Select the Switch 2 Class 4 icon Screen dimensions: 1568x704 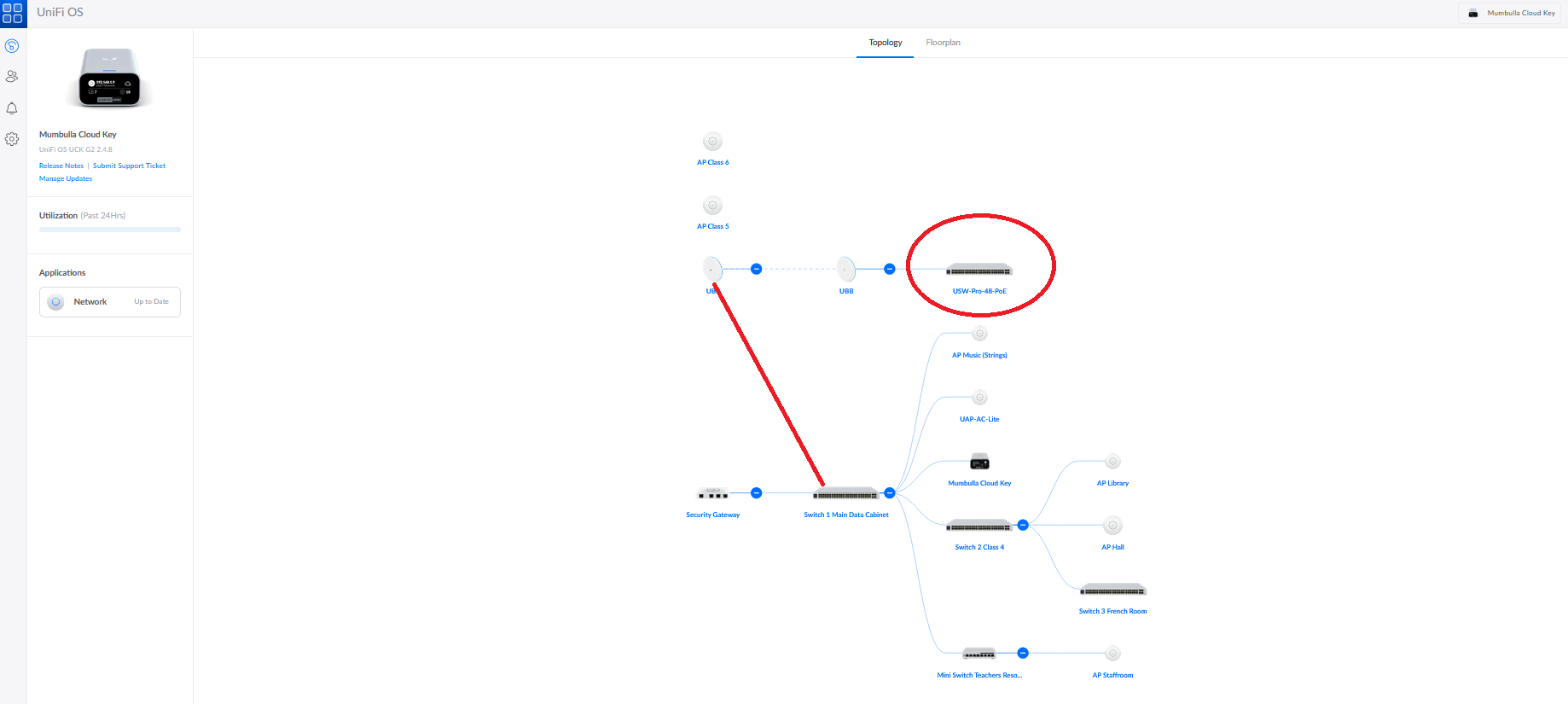(x=979, y=526)
